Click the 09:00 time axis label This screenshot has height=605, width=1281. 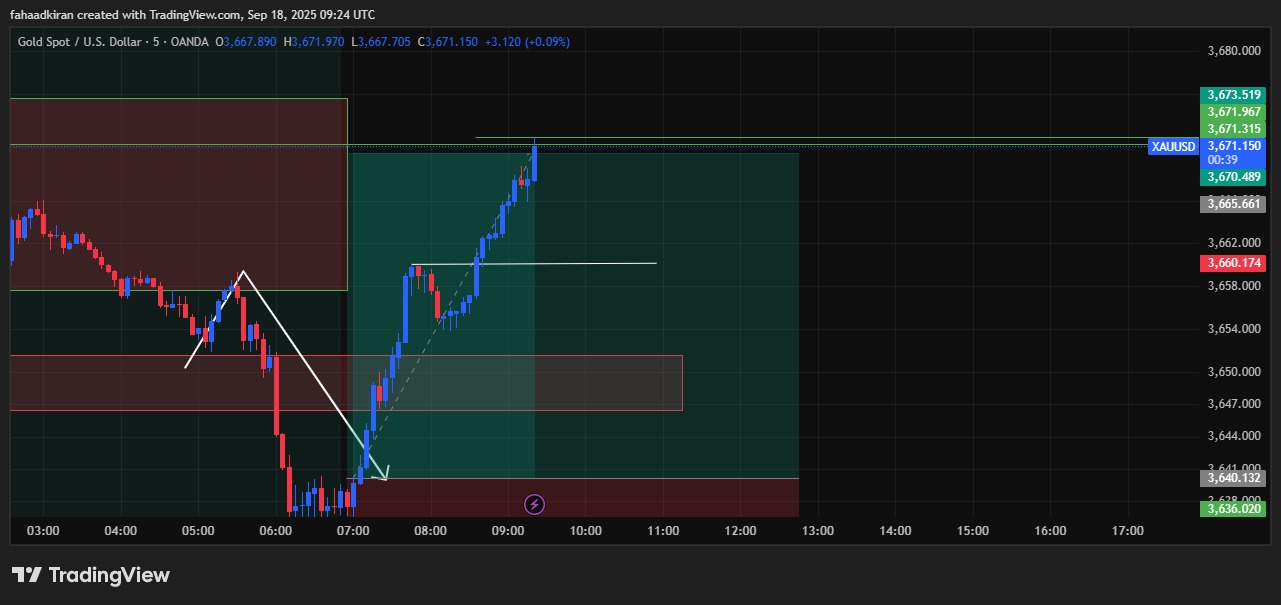tap(508, 531)
